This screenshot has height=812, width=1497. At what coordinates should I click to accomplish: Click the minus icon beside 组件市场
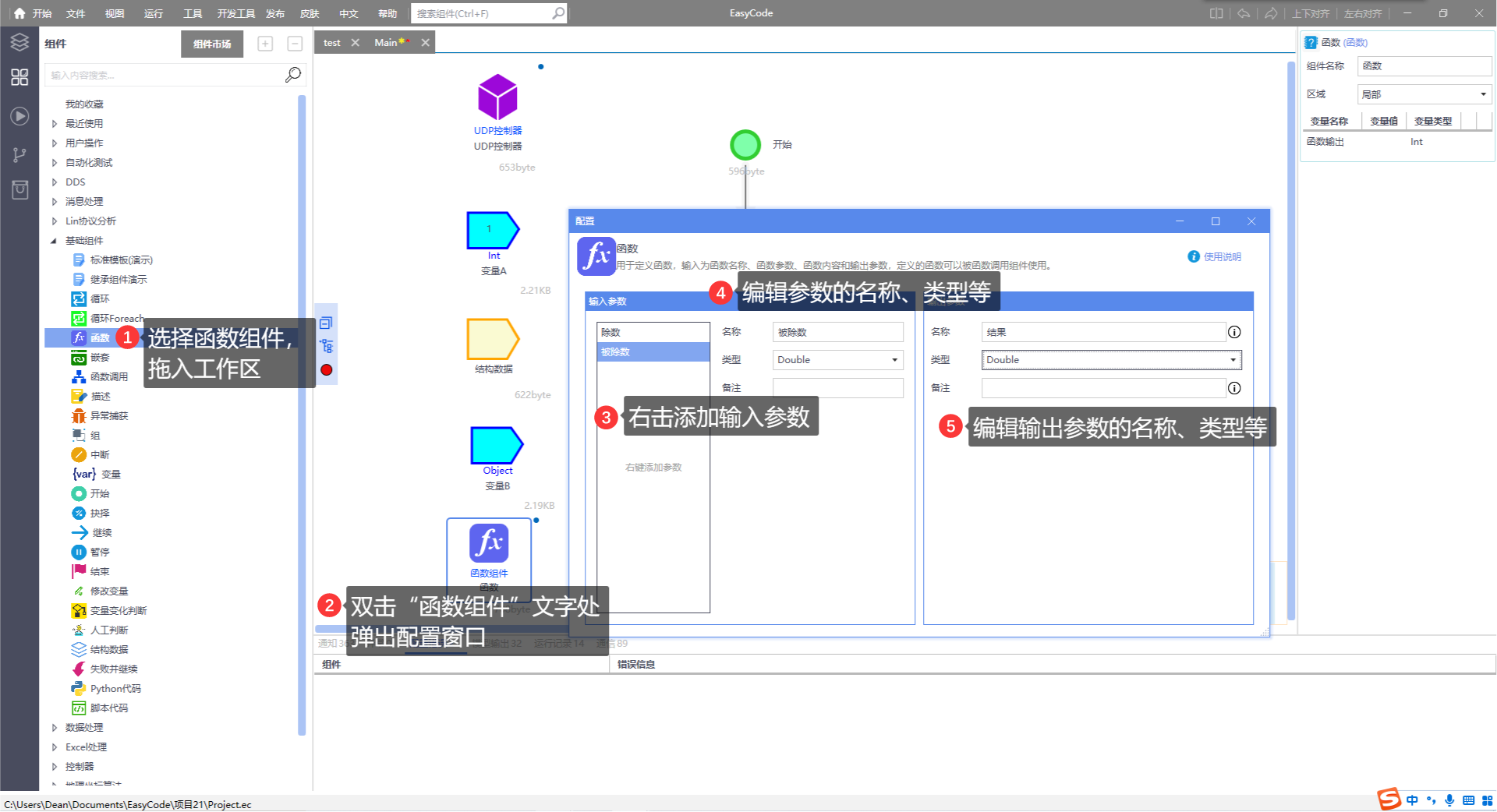(x=295, y=44)
